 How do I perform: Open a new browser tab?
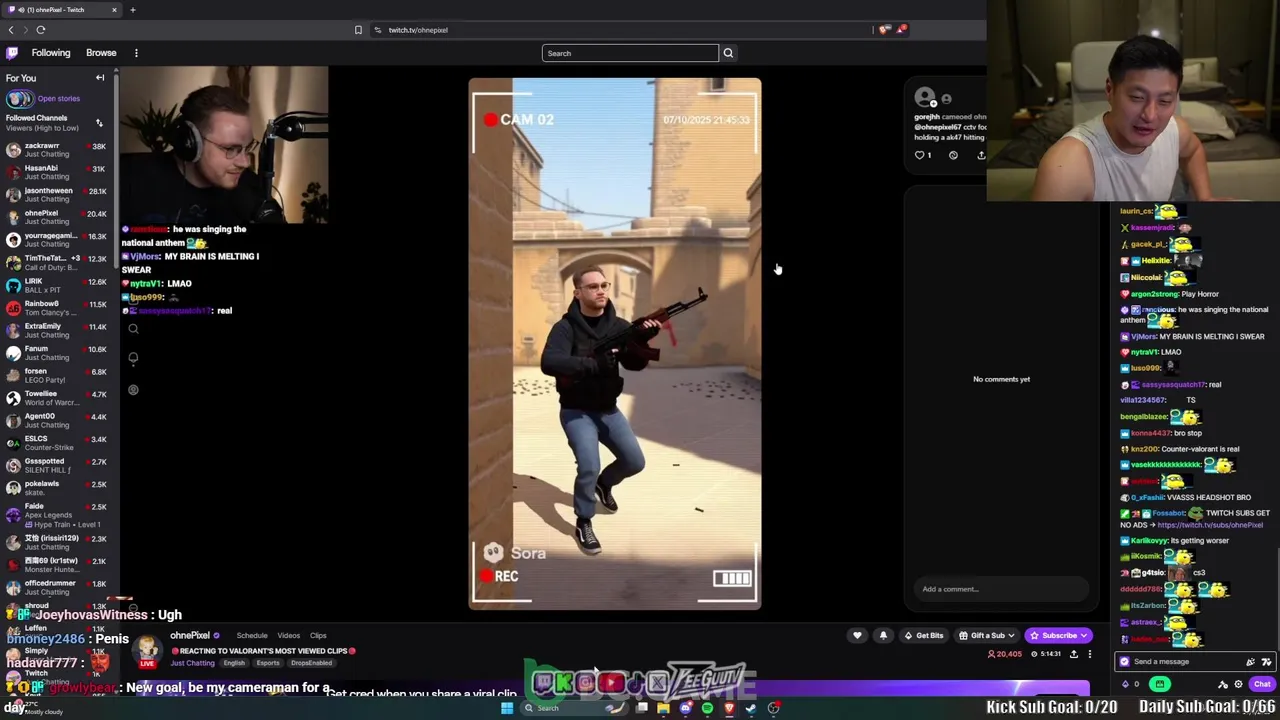pos(132,10)
